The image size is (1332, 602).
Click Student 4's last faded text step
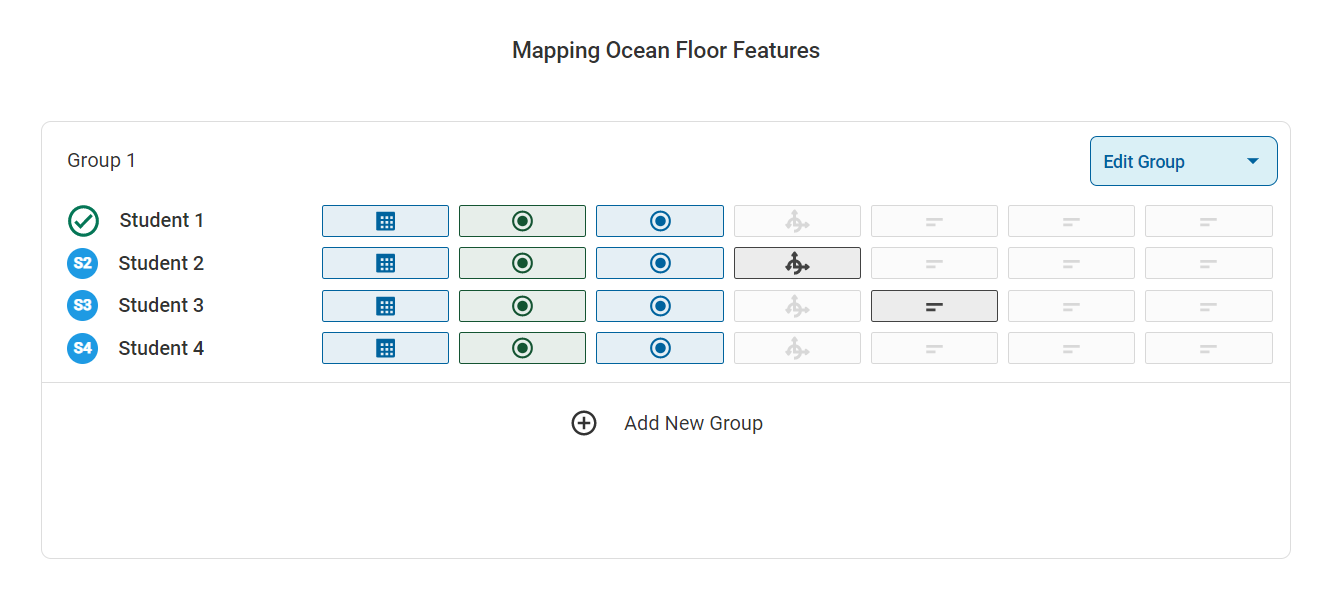(1208, 349)
